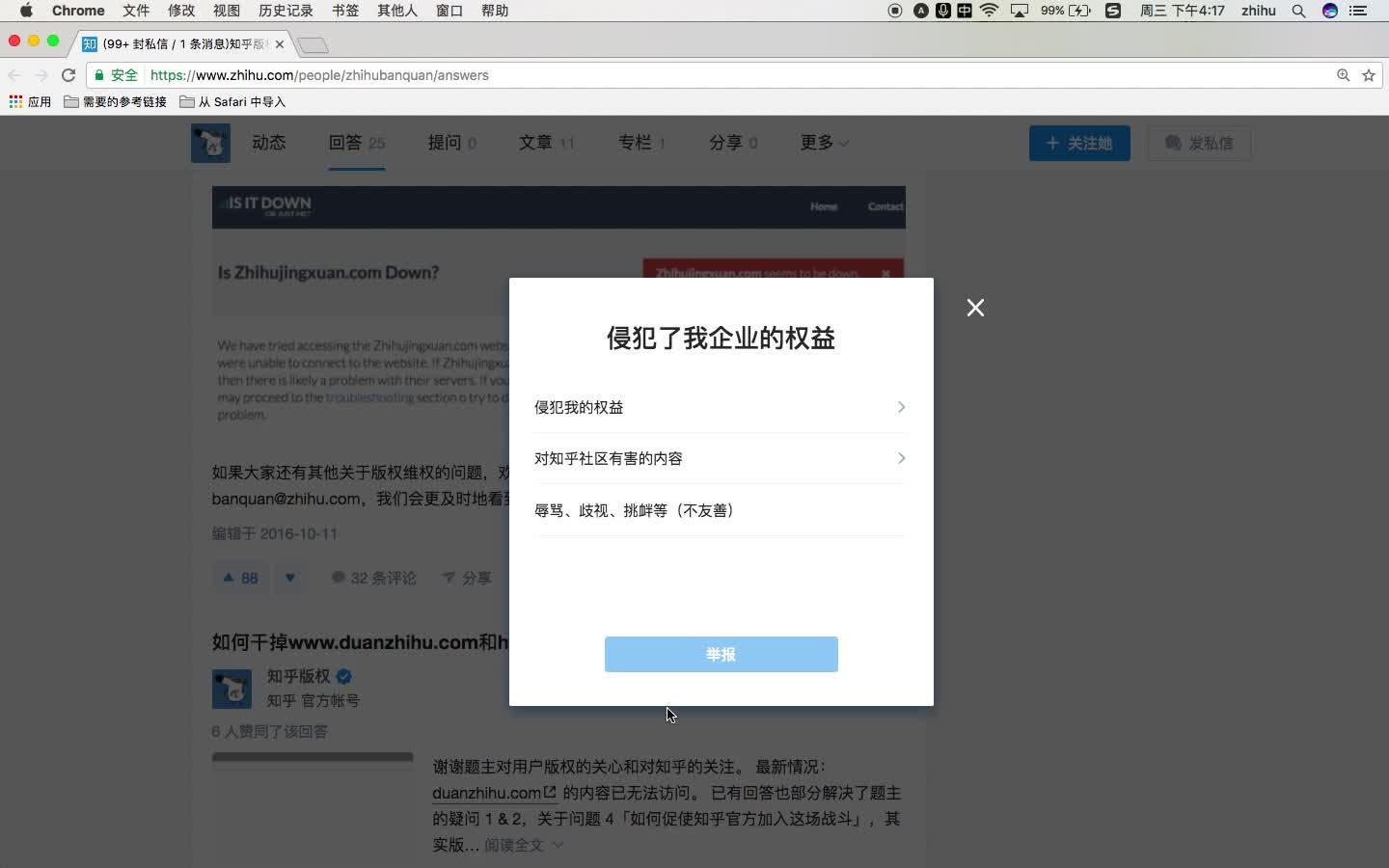Reload the page with the refresh icon
This screenshot has width=1389, height=868.
[x=68, y=75]
